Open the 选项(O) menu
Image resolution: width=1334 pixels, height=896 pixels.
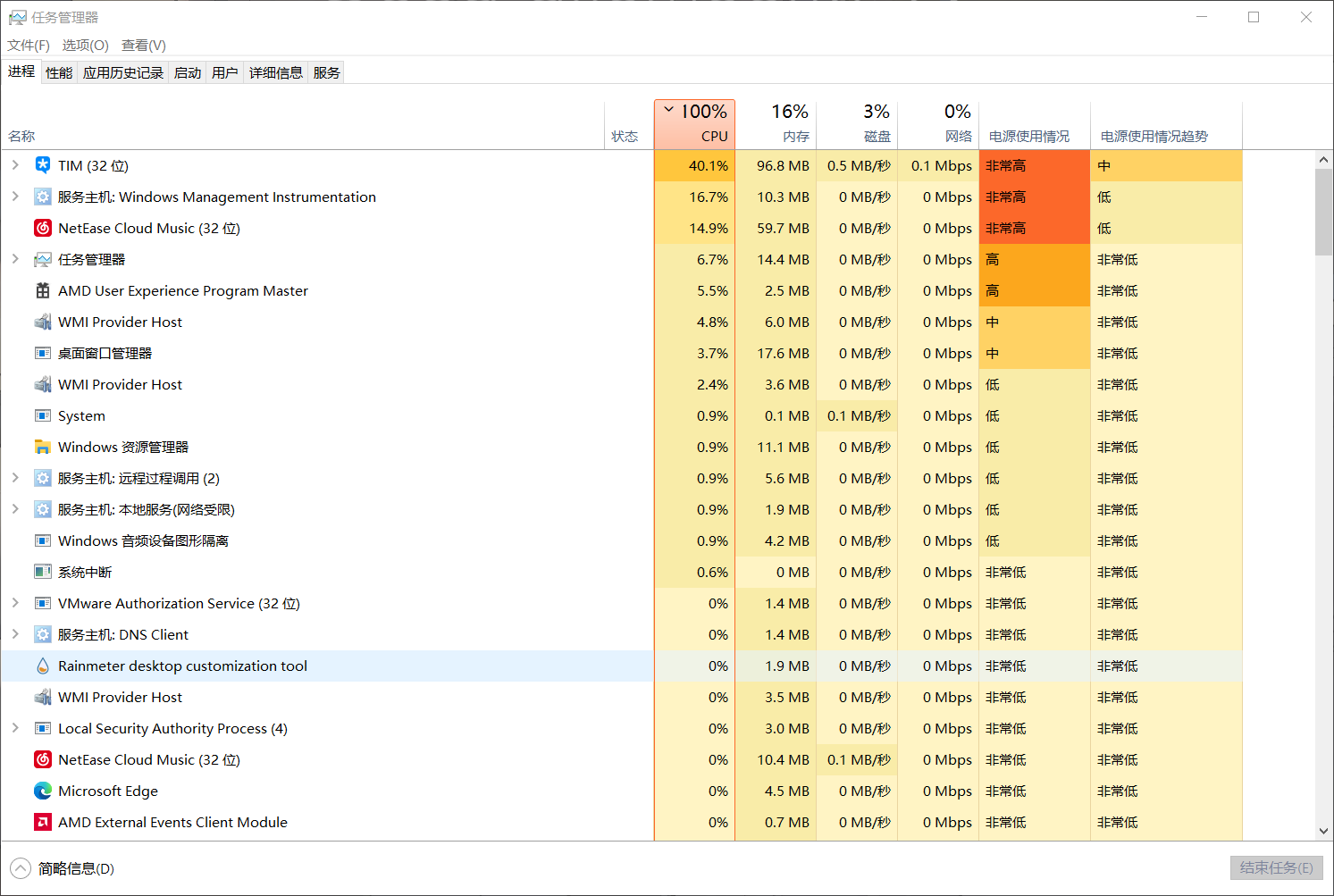(x=86, y=45)
